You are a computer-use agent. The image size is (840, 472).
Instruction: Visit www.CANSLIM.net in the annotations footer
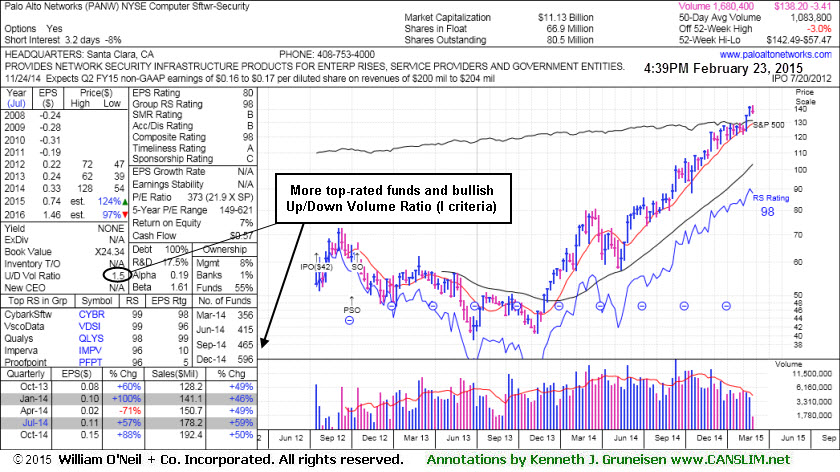click(730, 460)
